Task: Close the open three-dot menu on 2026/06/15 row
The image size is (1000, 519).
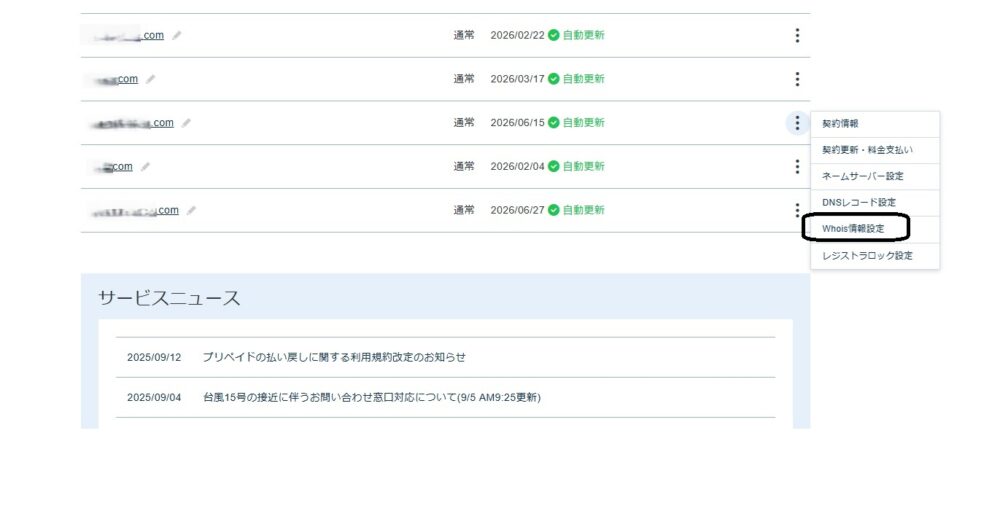Action: [x=797, y=123]
